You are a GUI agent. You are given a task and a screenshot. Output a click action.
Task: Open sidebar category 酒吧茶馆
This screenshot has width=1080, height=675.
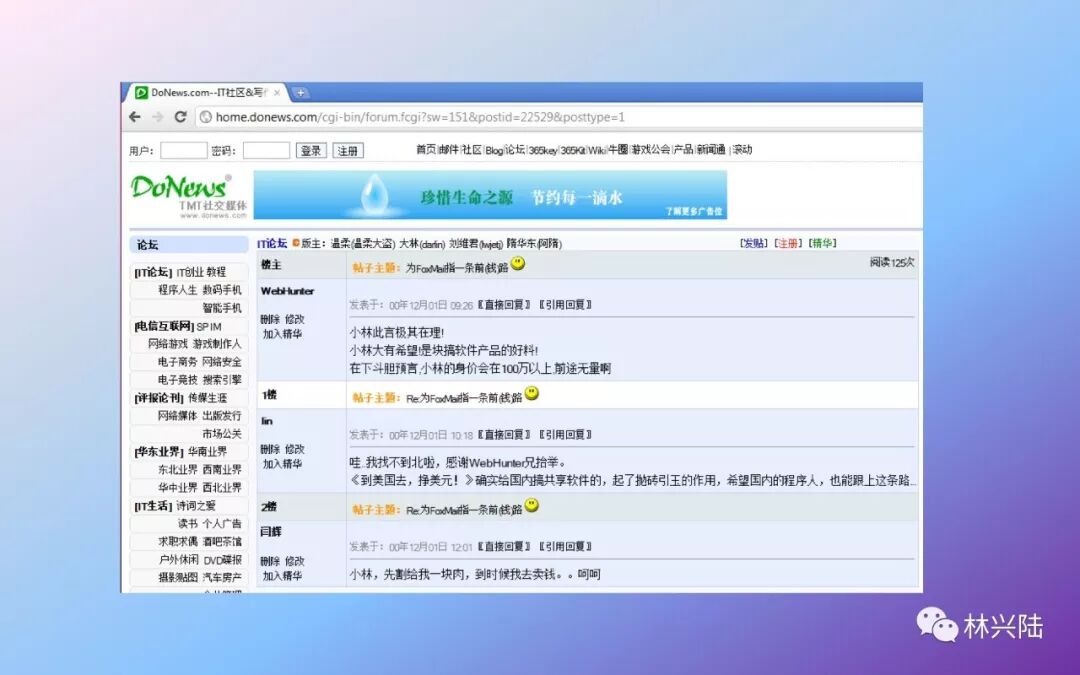(222, 541)
